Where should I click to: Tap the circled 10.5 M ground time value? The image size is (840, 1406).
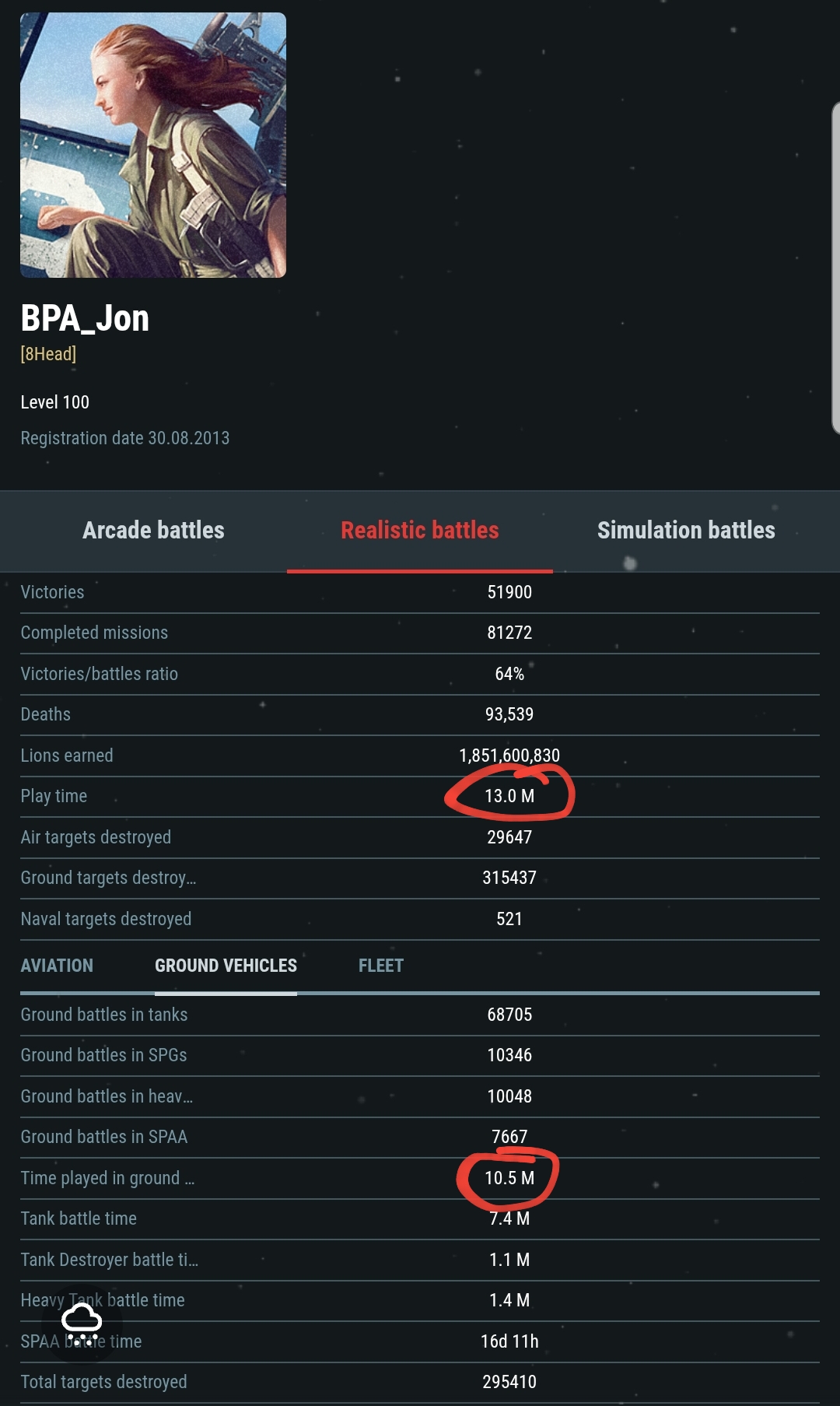coord(509,1178)
